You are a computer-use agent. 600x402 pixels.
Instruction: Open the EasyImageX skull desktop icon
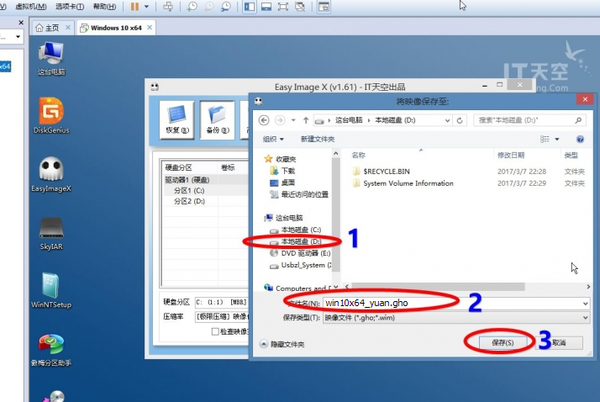50,172
